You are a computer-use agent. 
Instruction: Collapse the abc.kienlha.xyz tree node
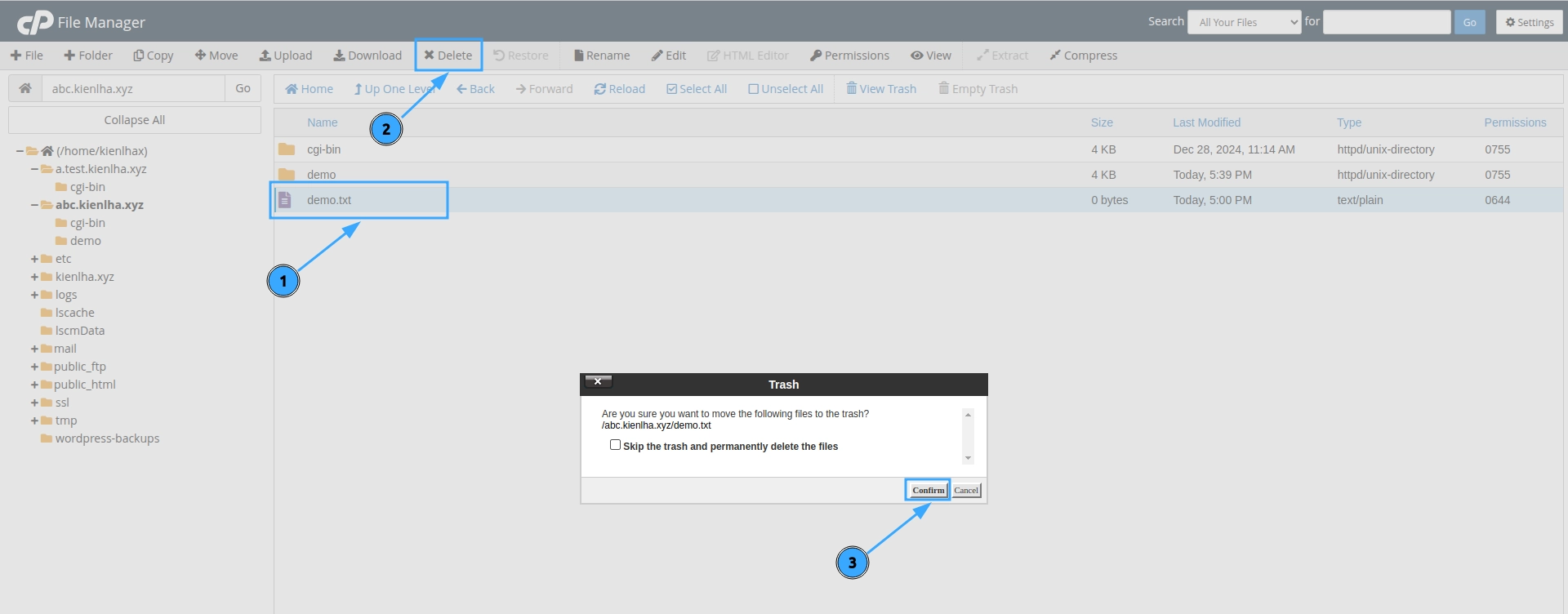pyautogui.click(x=34, y=205)
